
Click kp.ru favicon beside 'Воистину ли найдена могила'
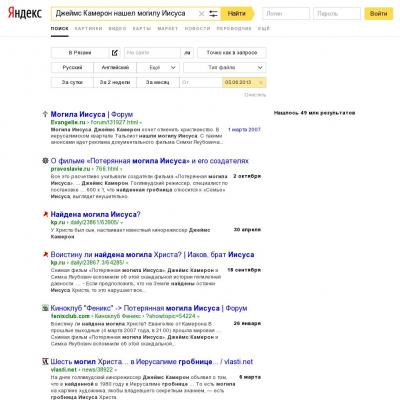point(45,255)
